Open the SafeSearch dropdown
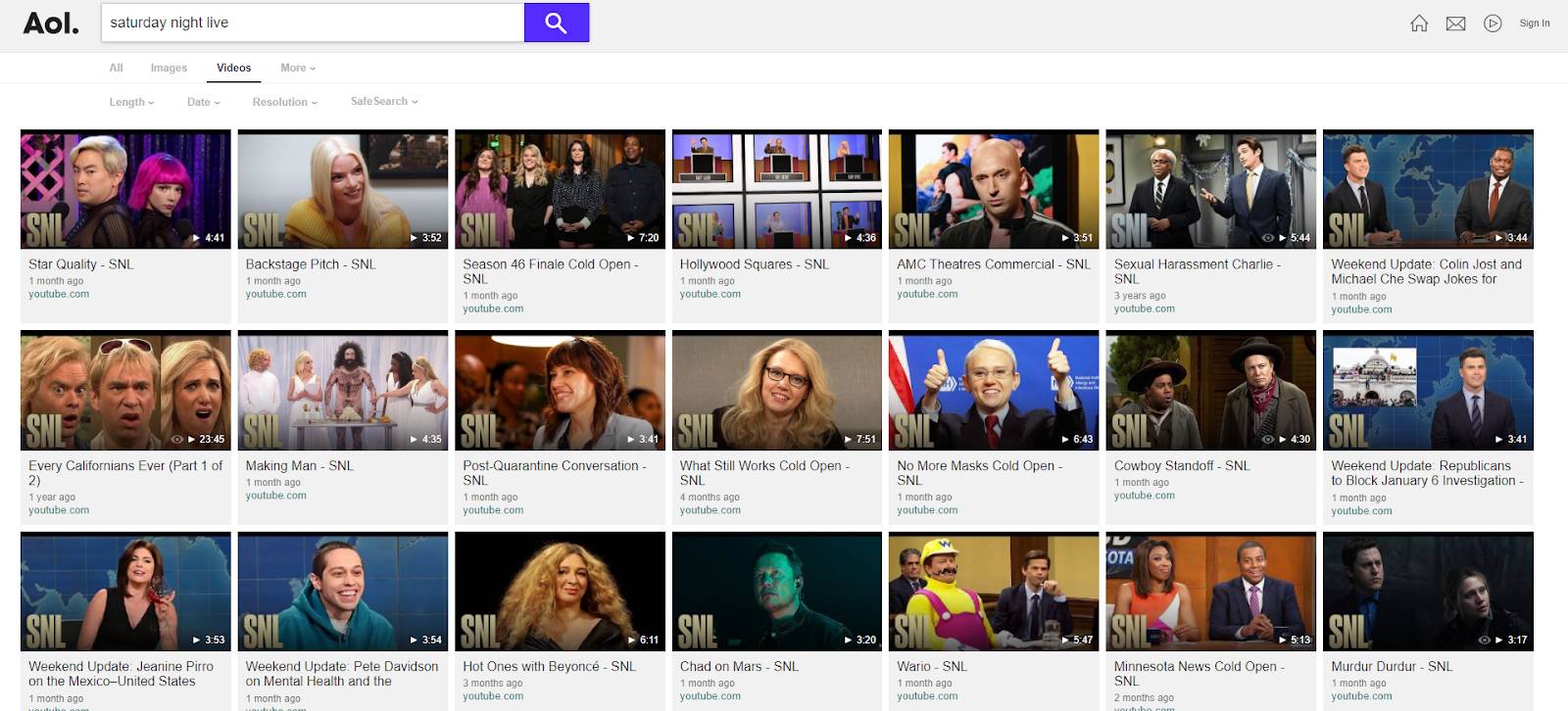The height and width of the screenshot is (711, 1568). tap(384, 101)
